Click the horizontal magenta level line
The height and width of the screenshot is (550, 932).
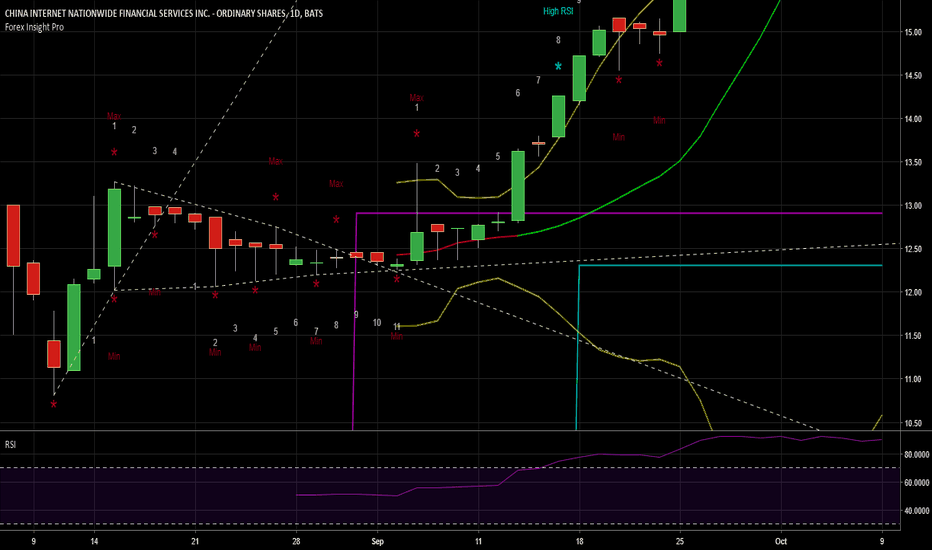[619, 213]
